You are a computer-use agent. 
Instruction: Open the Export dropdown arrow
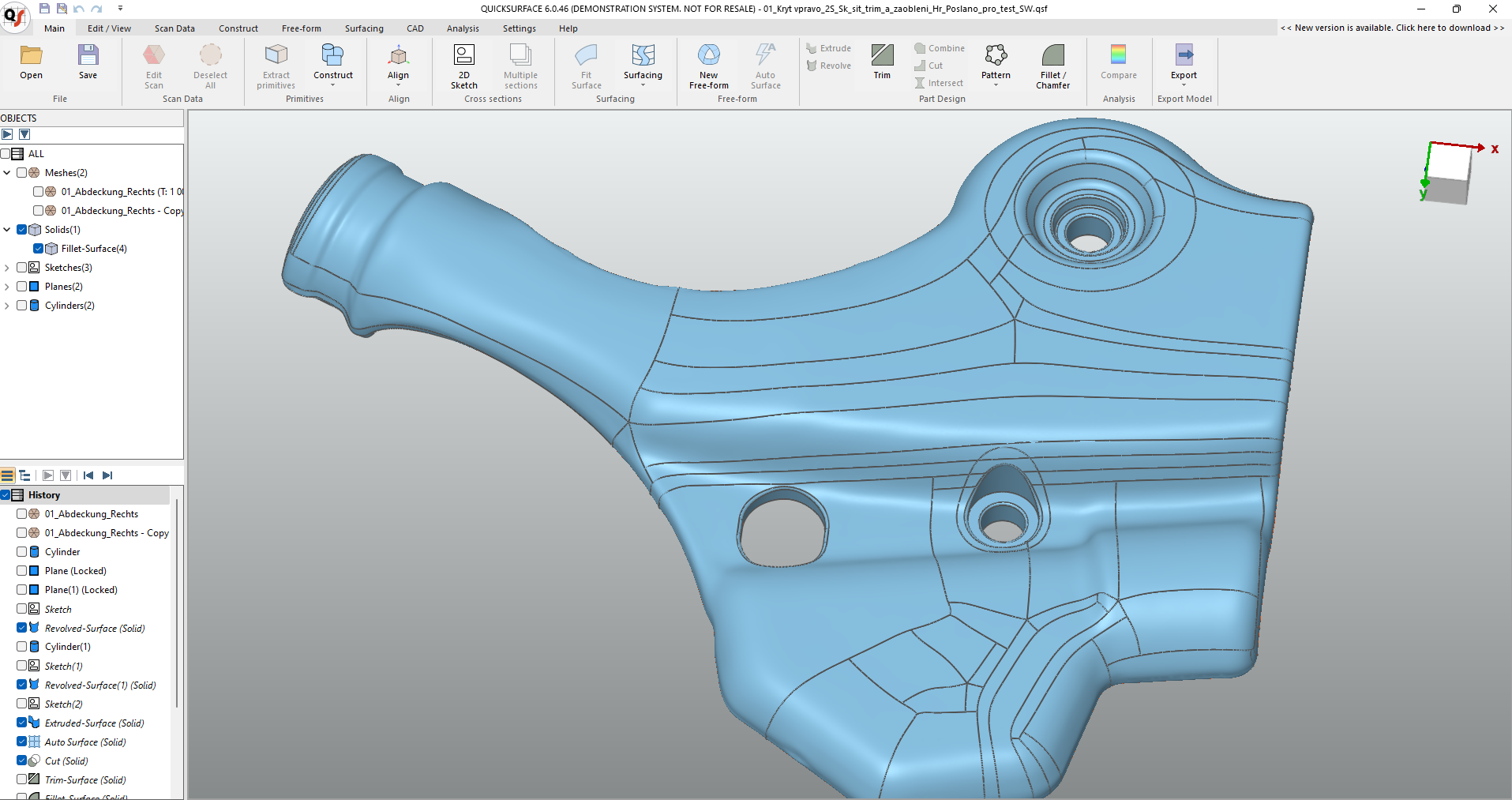point(1184,85)
